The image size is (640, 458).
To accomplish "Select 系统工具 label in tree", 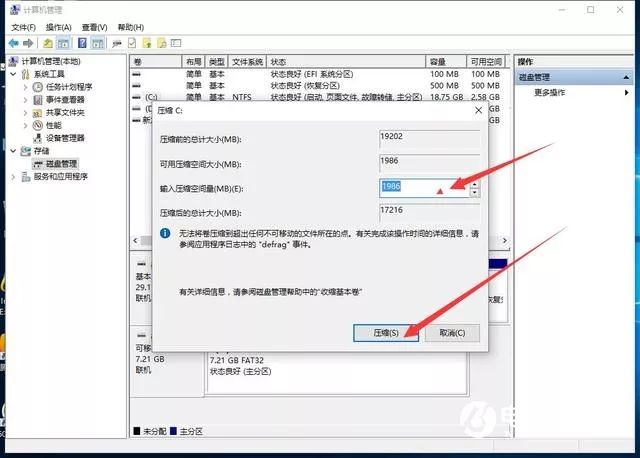I will (49, 74).
